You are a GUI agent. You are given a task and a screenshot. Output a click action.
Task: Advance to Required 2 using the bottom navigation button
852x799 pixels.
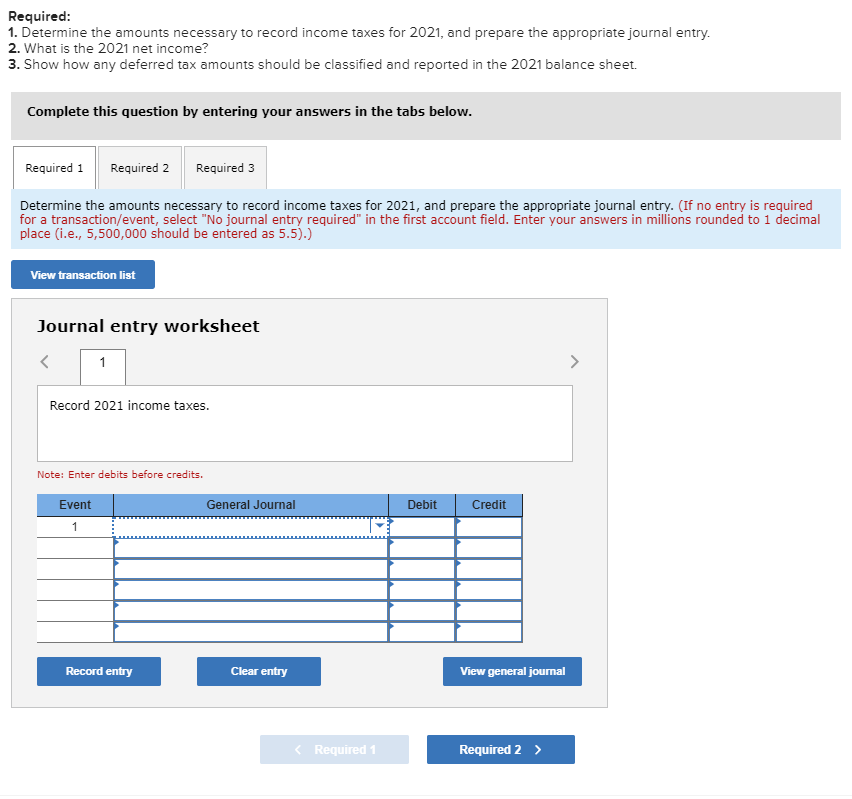500,749
